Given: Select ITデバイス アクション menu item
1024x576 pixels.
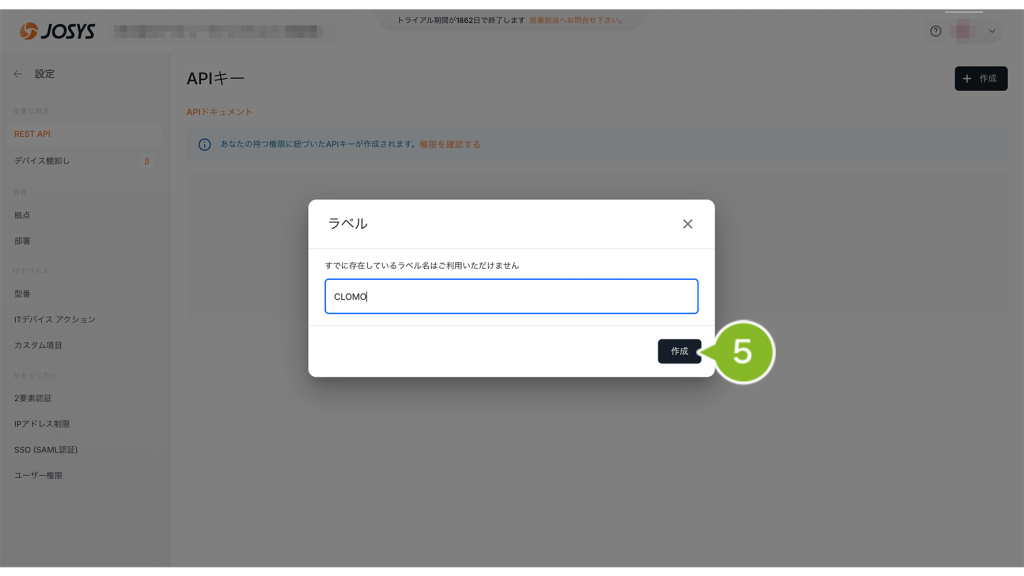Looking at the screenshot, I should point(55,320).
